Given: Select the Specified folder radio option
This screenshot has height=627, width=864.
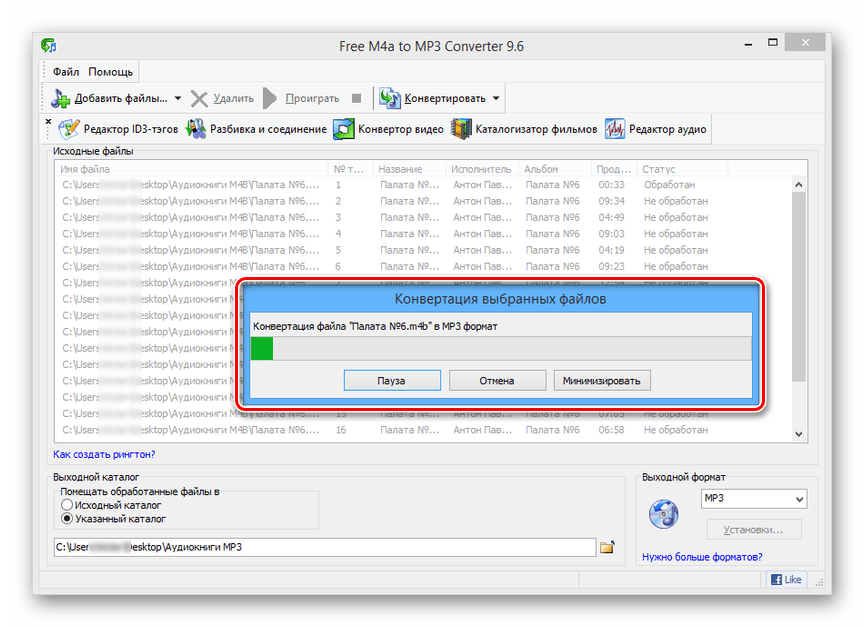Looking at the screenshot, I should 68,519.
